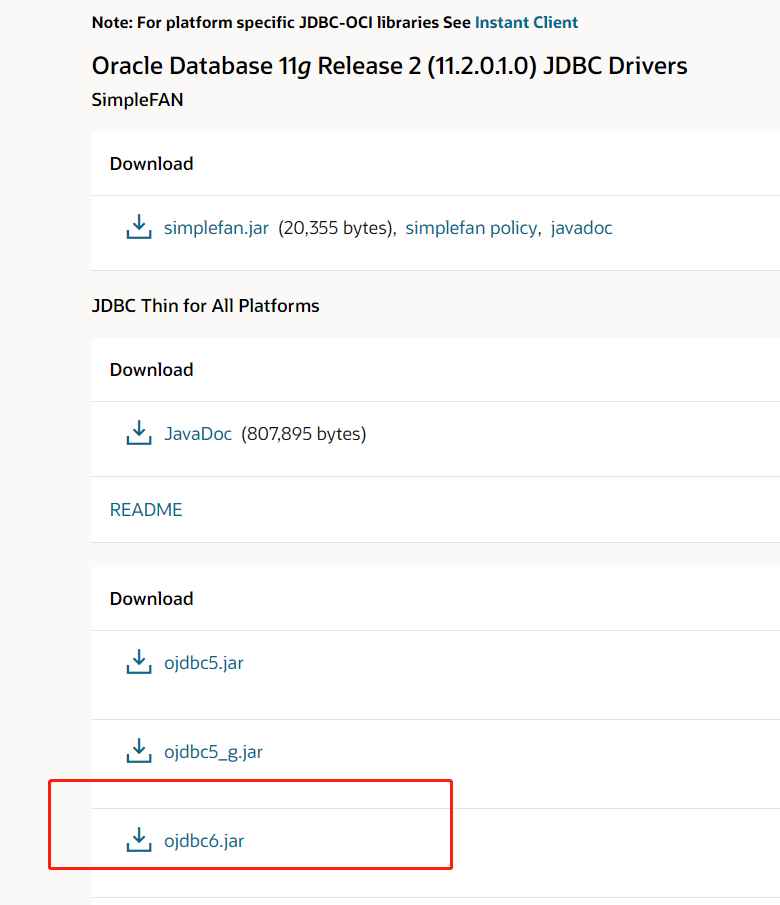Select the ojdbc6.jar download link
This screenshot has height=905, width=780.
tap(204, 841)
